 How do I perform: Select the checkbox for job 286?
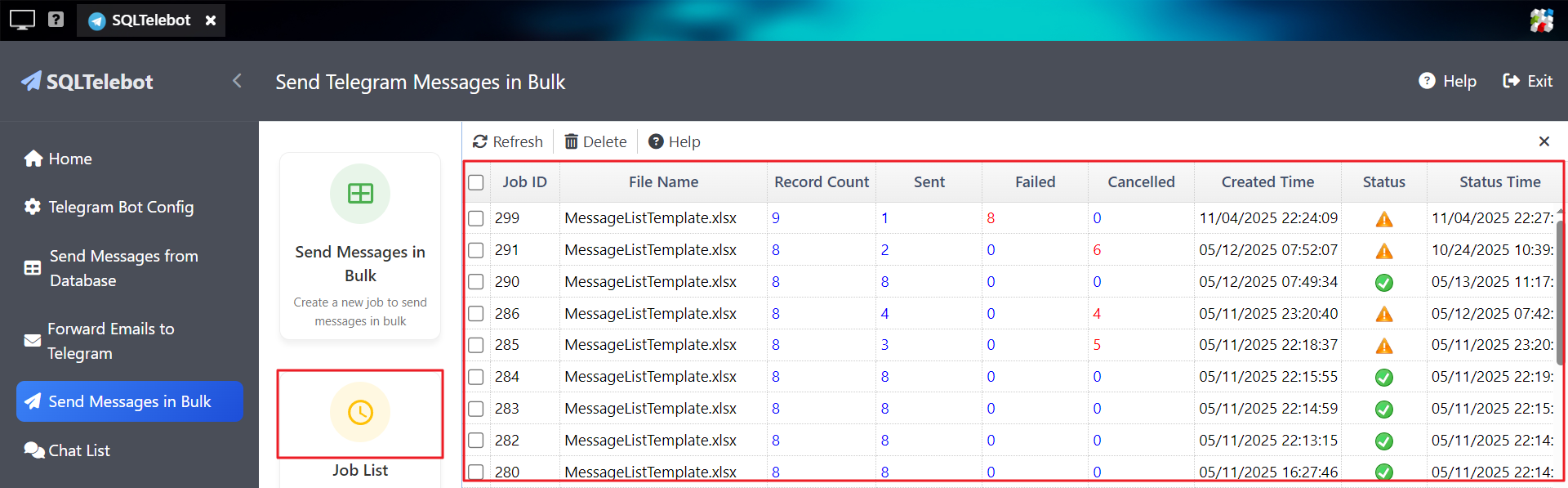476,314
